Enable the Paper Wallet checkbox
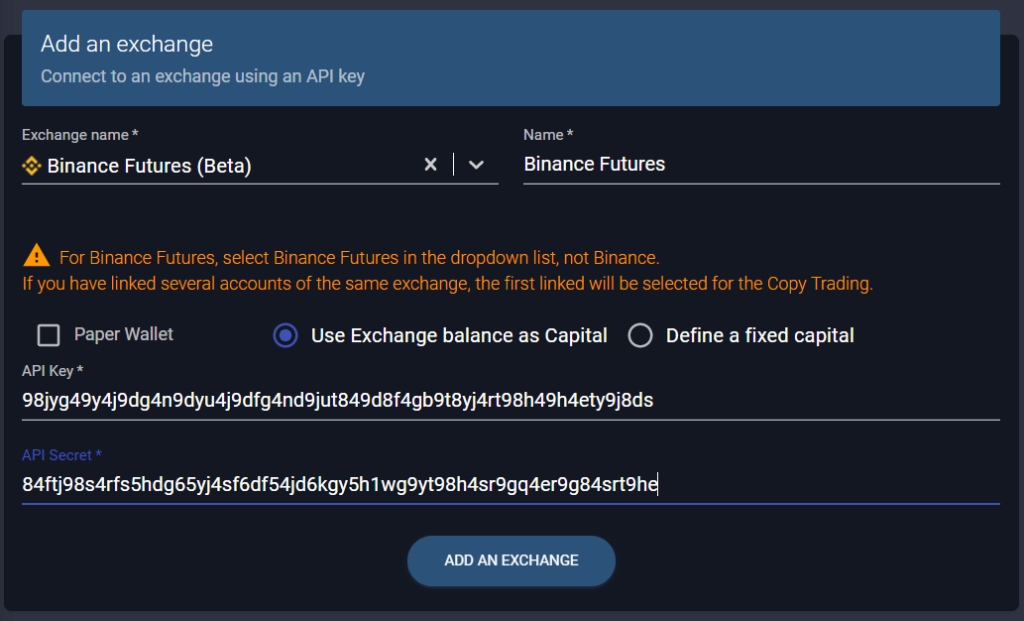The image size is (1024, 621). pyautogui.click(x=47, y=335)
